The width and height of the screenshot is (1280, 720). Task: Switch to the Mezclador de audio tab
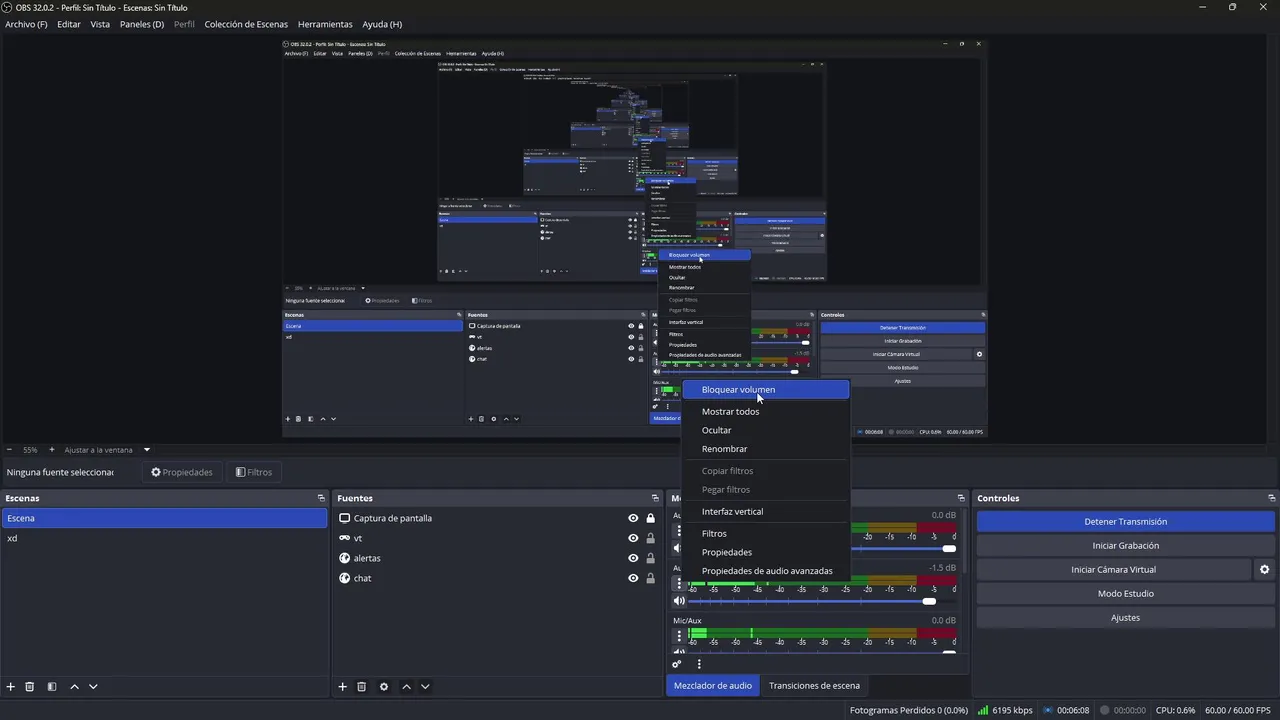713,686
